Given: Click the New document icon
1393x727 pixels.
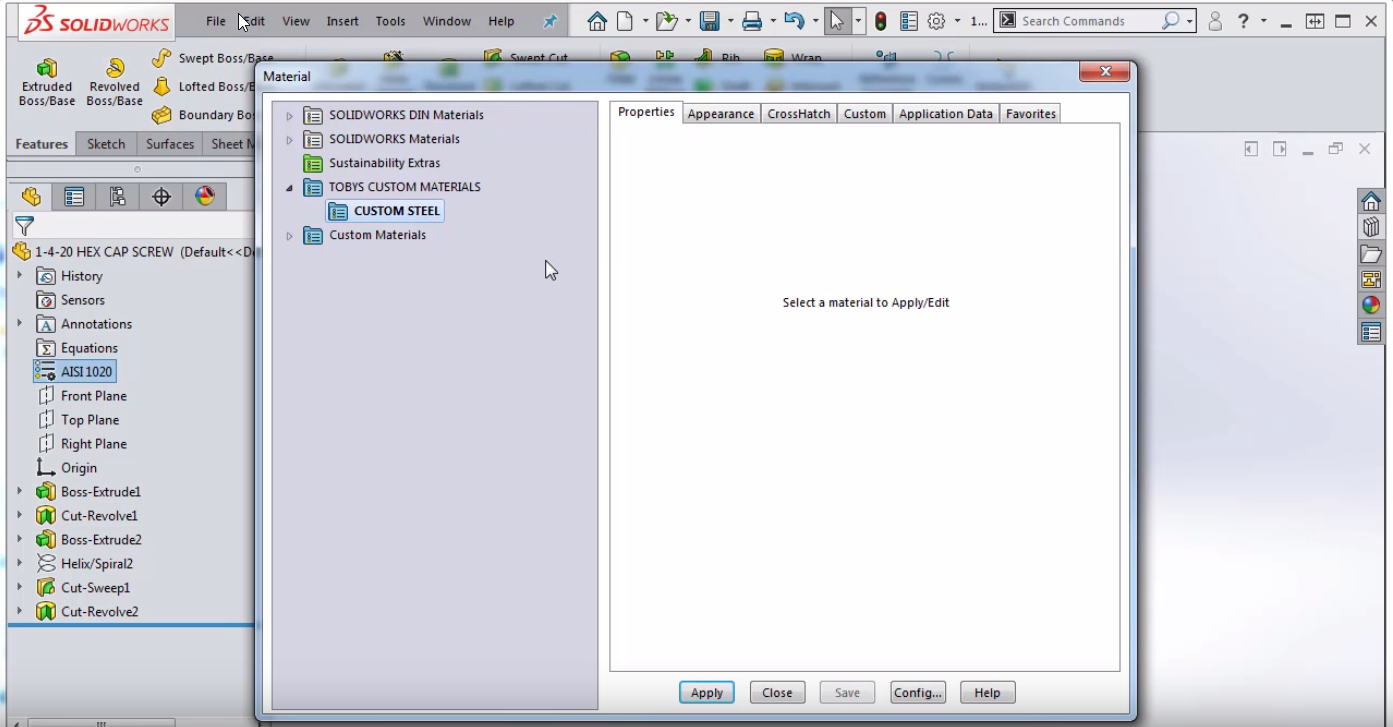Looking at the screenshot, I should [x=625, y=21].
